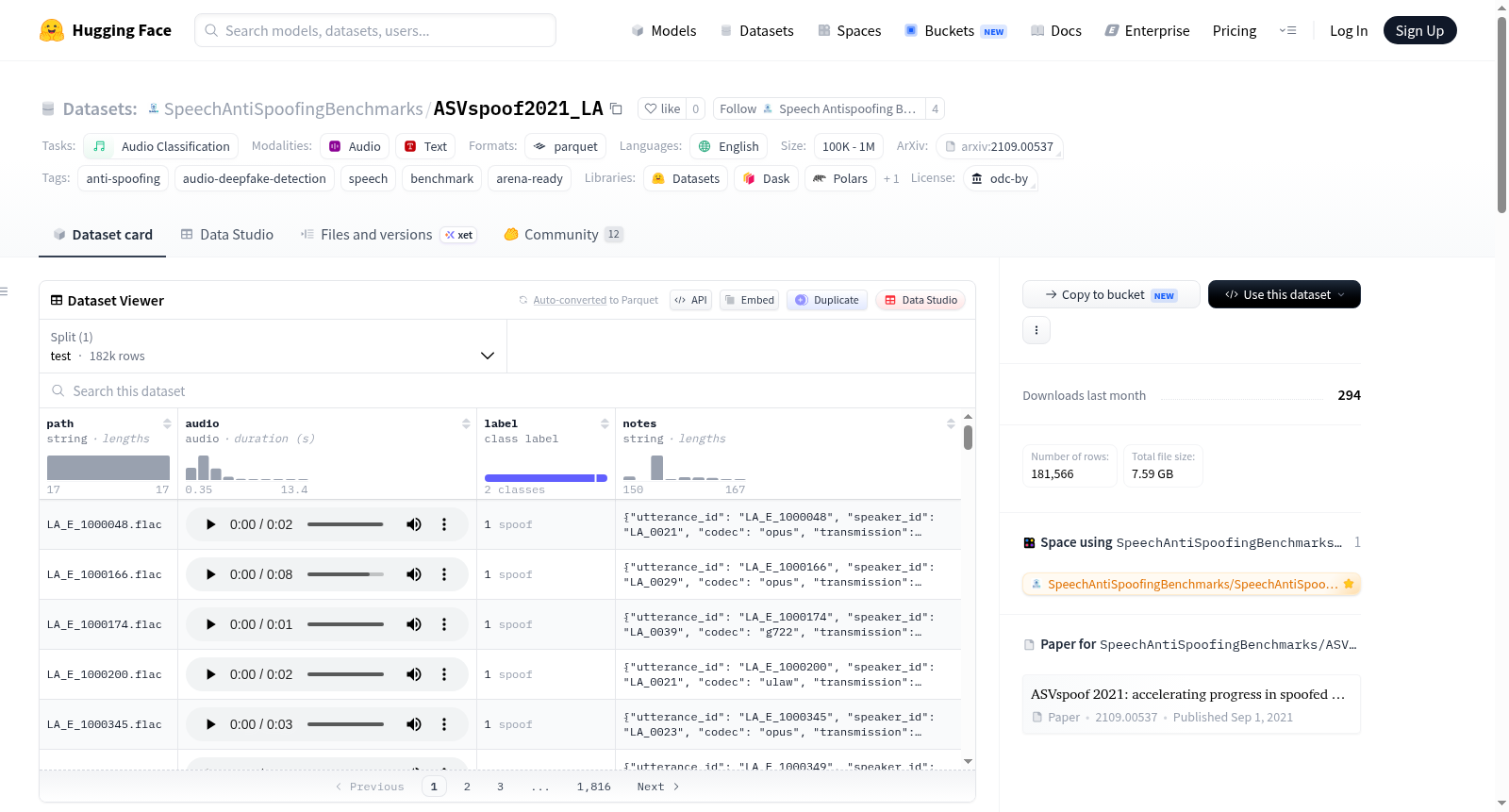Jump to last page 1,816
The width and height of the screenshot is (1509, 812).
(594, 787)
